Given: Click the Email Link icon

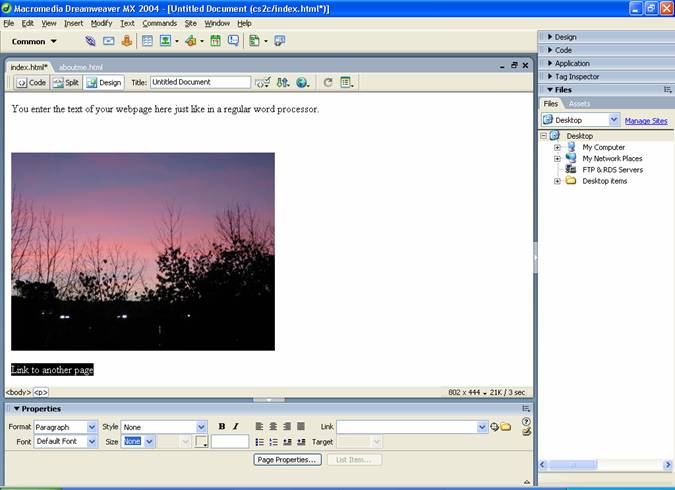Looking at the screenshot, I should [108, 41].
